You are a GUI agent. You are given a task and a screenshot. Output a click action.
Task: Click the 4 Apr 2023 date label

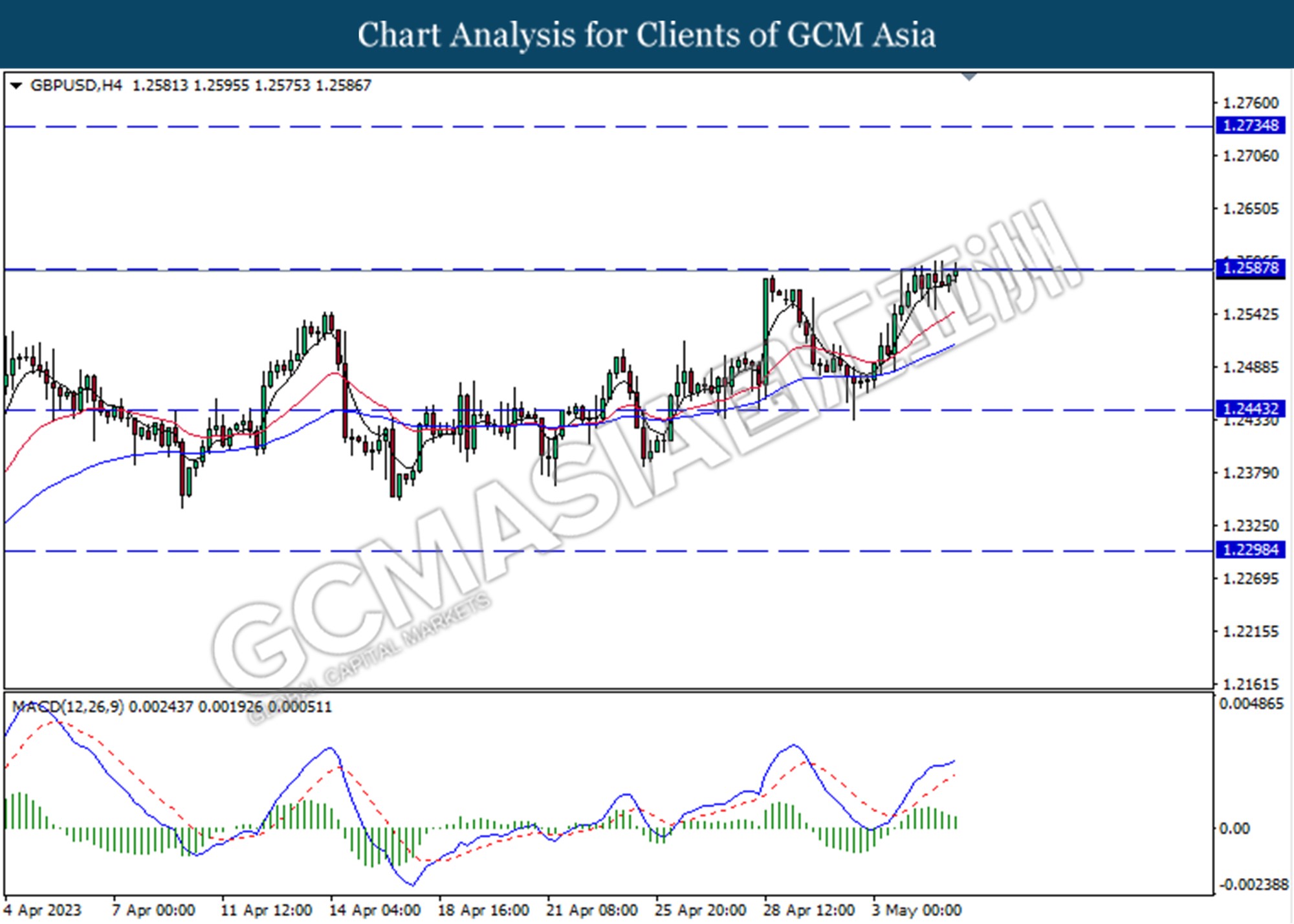coord(43,910)
